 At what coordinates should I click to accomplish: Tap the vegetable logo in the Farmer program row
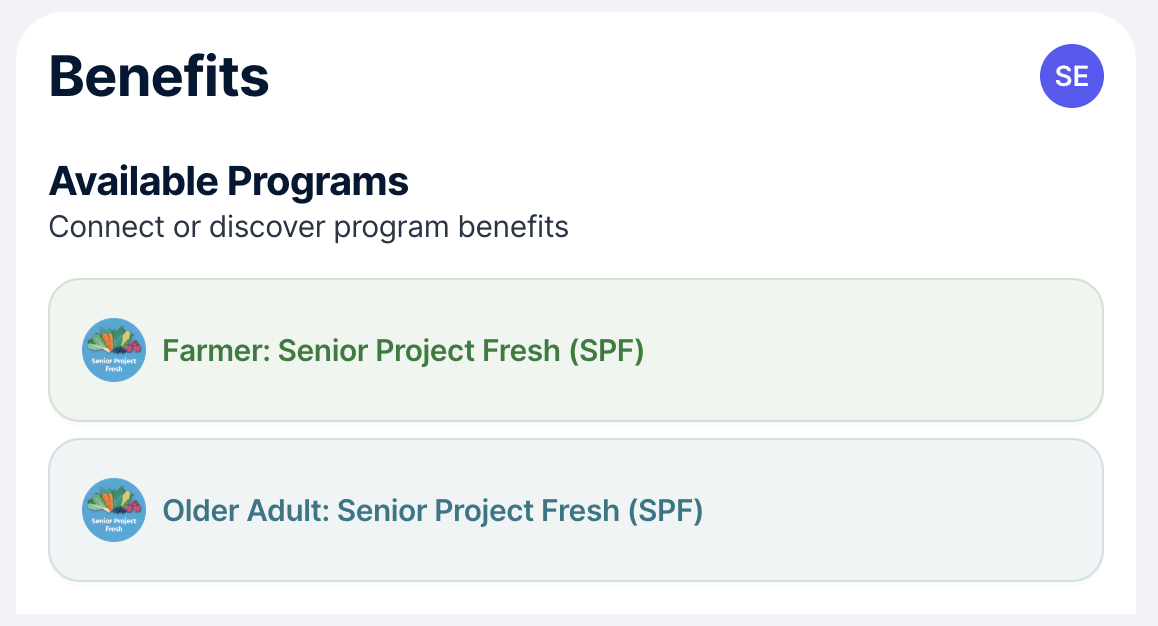tap(114, 350)
